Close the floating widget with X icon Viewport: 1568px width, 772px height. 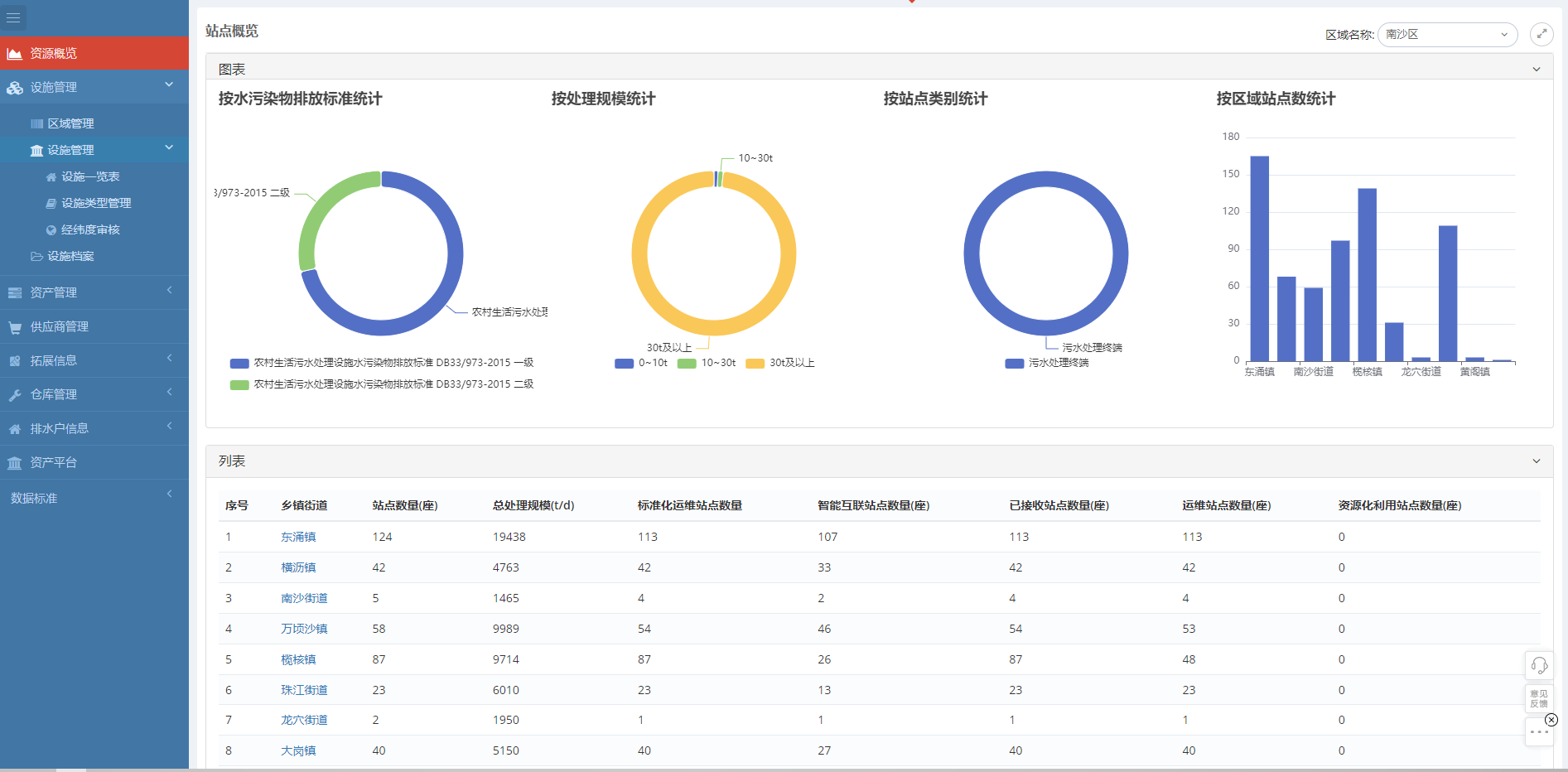[x=1551, y=720]
